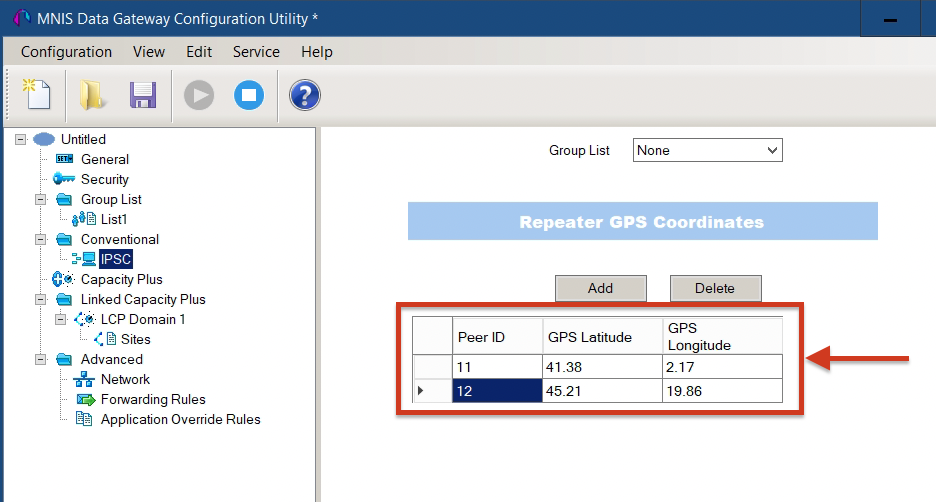This screenshot has width=936, height=502.
Task: Select Capacity Plus tree item
Action: (x=121, y=279)
